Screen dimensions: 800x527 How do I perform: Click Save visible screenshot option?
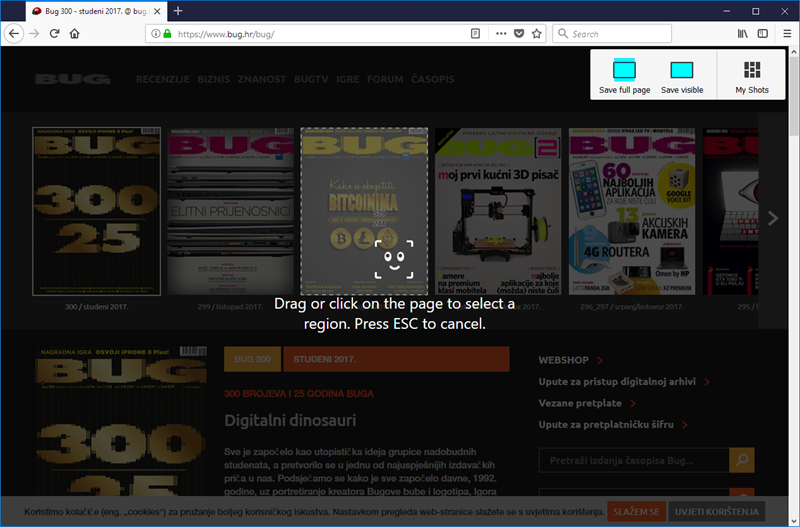click(682, 76)
